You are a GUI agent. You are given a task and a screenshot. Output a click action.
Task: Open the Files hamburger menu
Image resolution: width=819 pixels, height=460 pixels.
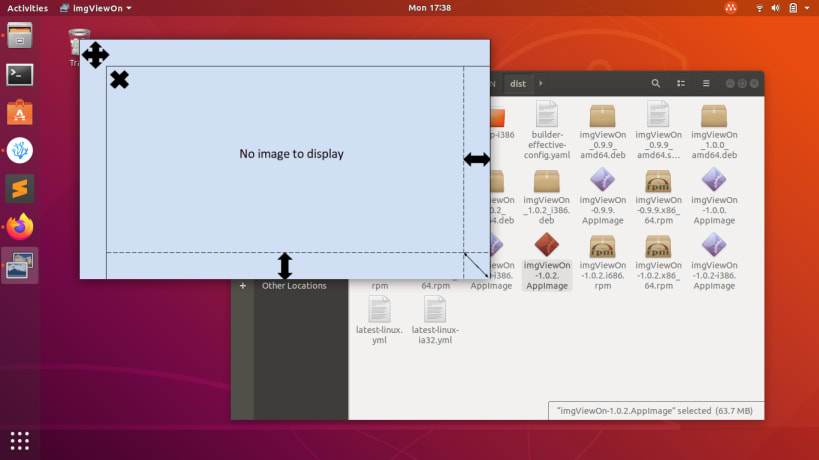click(706, 84)
